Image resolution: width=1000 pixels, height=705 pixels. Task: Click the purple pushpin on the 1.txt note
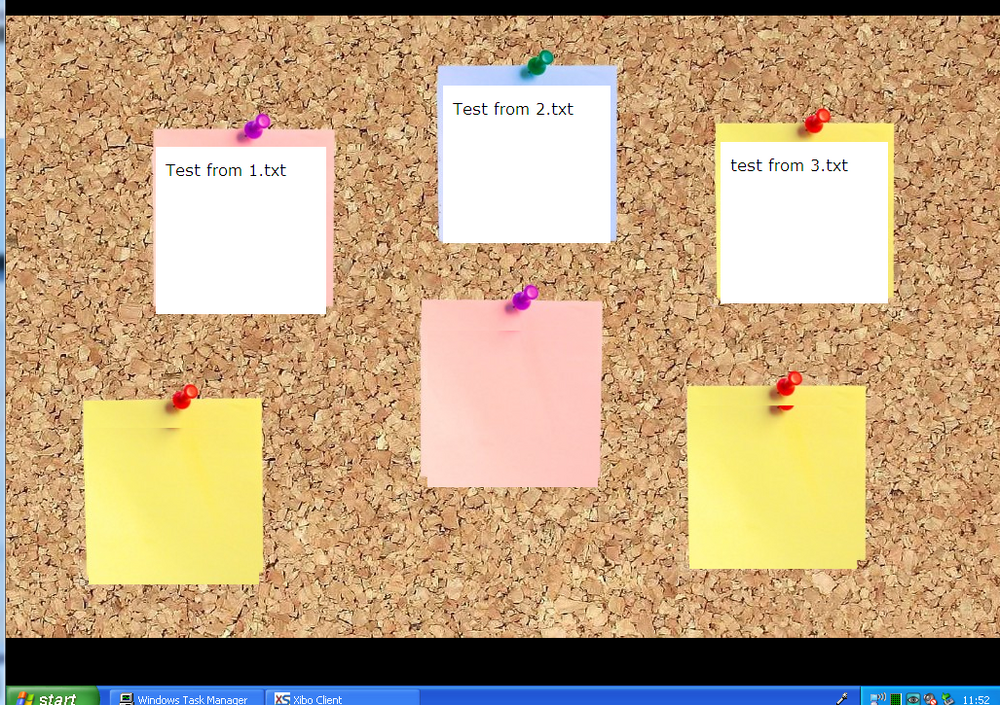(x=257, y=126)
